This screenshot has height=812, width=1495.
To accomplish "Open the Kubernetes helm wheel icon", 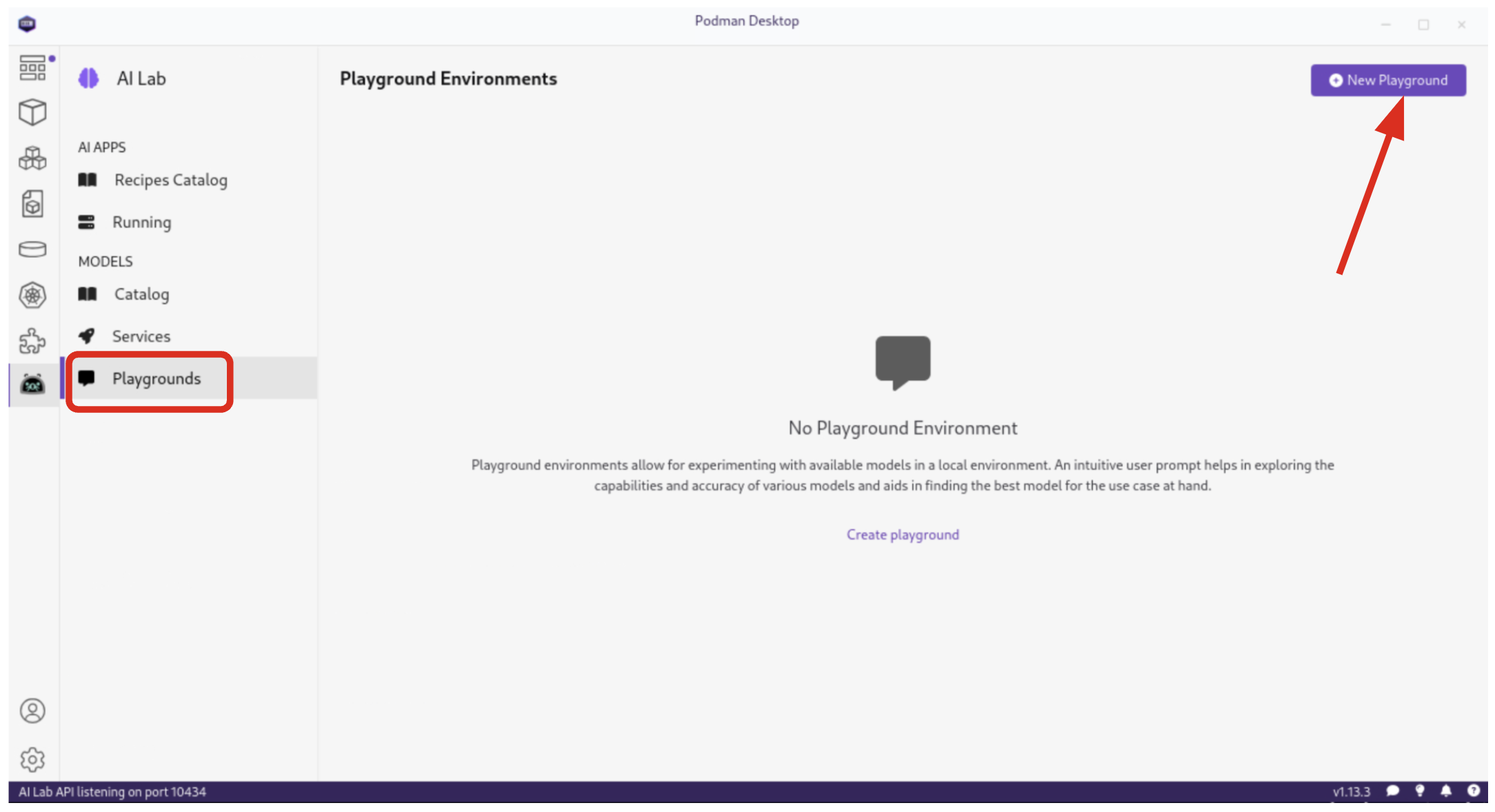I will (x=32, y=296).
